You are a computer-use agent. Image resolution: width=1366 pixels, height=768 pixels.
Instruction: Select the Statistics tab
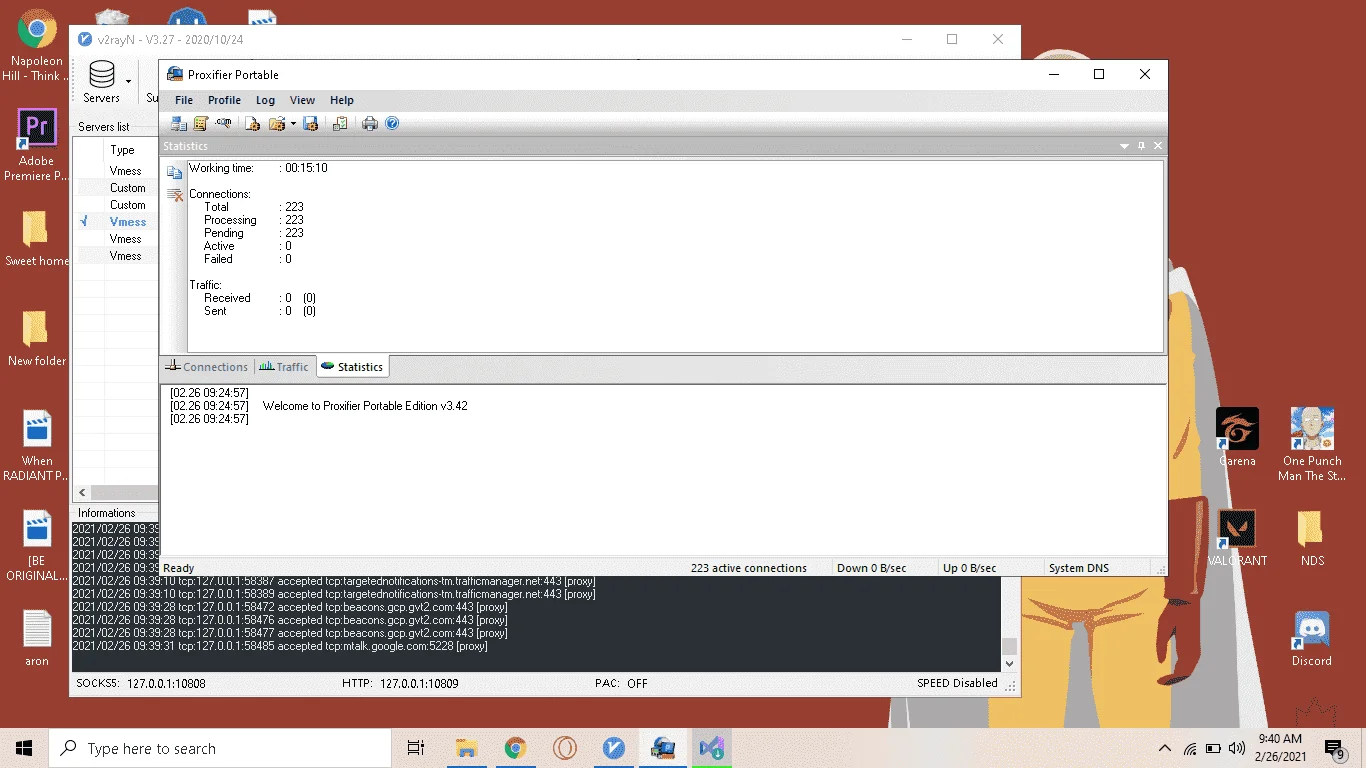click(352, 367)
